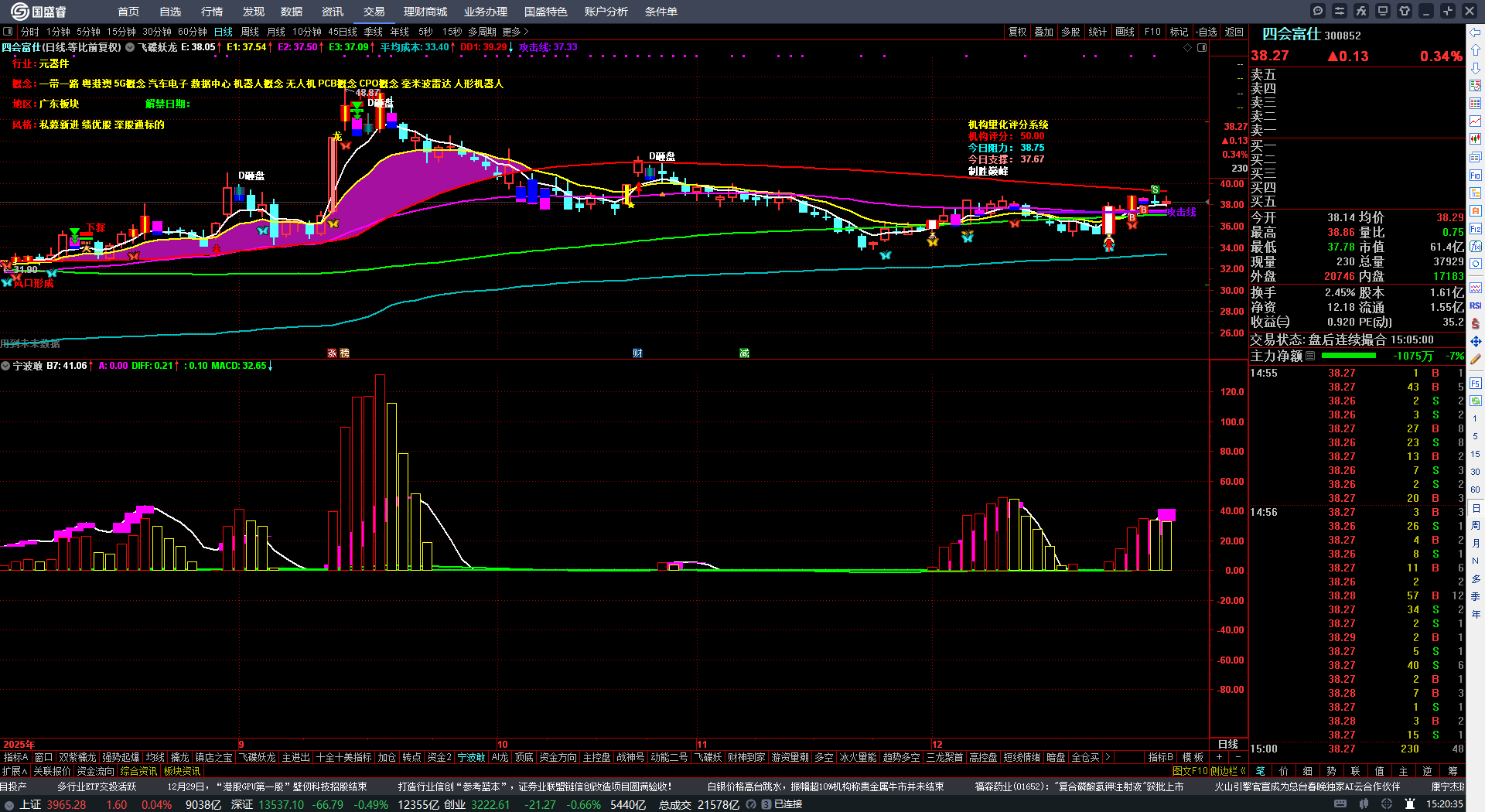The image size is (1485, 812).
Task: Click the 画线 drawing tools button
Action: 1125,32
